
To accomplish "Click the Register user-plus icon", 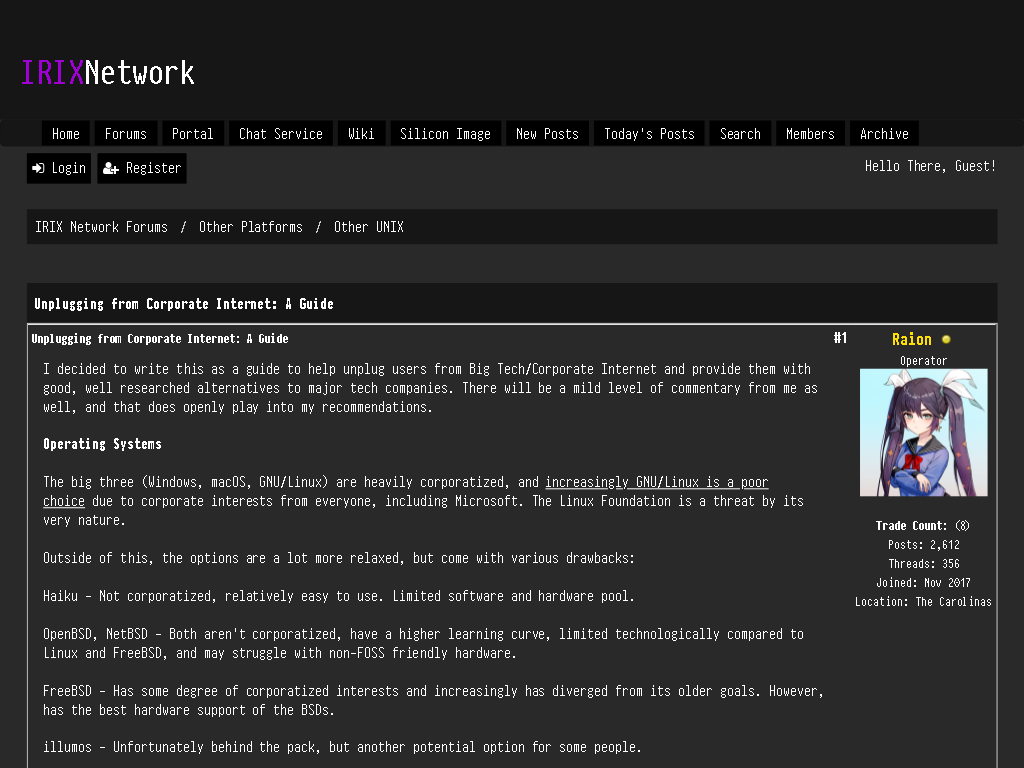I will [110, 168].
